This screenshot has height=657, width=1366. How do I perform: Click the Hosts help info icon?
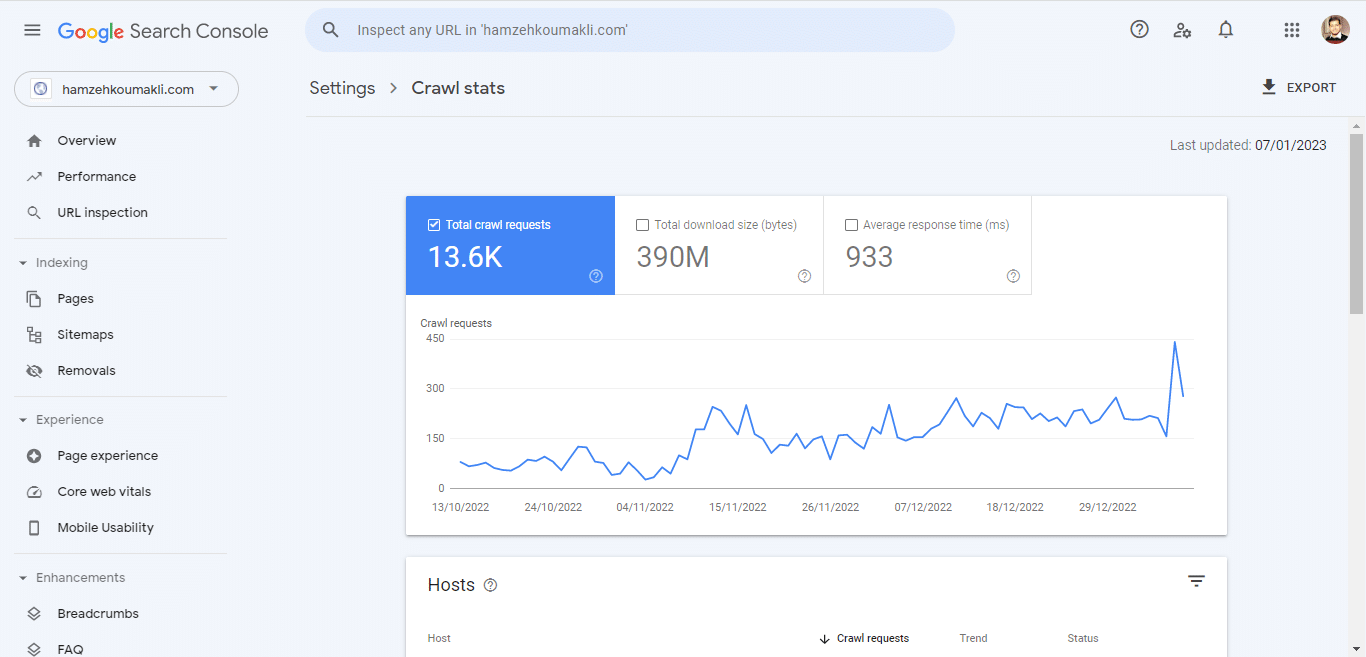click(490, 586)
